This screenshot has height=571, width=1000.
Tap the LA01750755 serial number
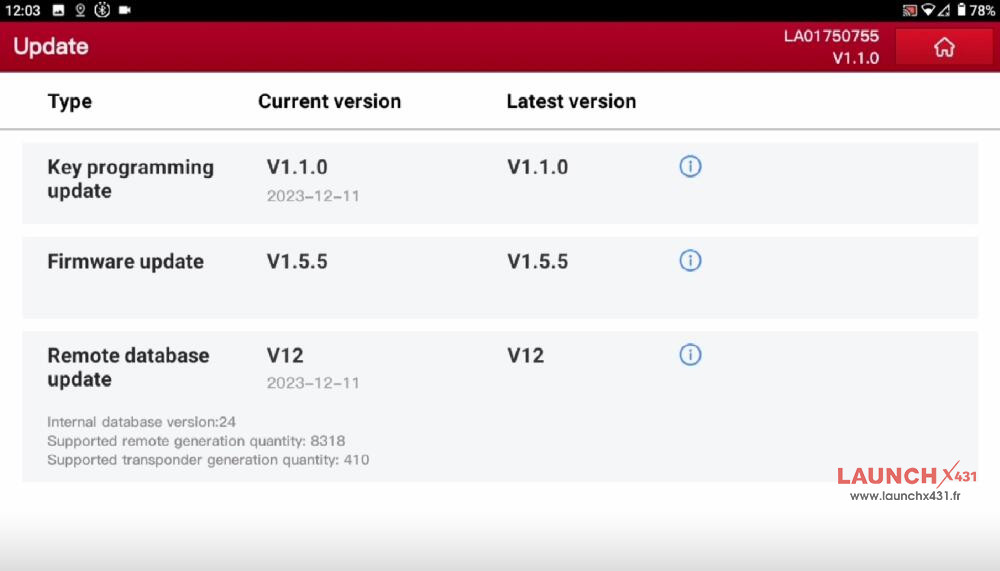(x=831, y=36)
